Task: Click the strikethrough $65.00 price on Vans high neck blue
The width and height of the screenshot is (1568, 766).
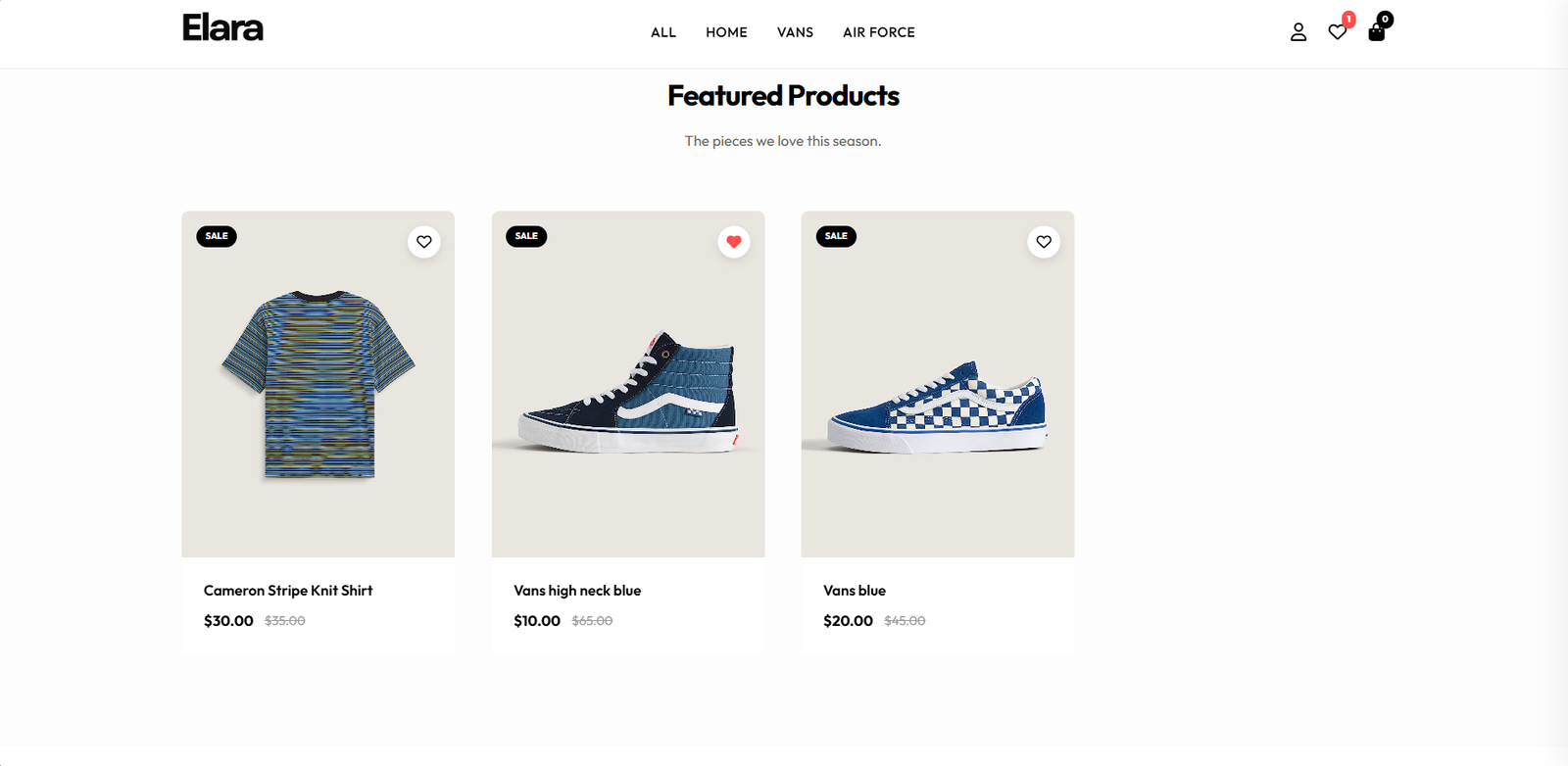Action: tap(590, 620)
